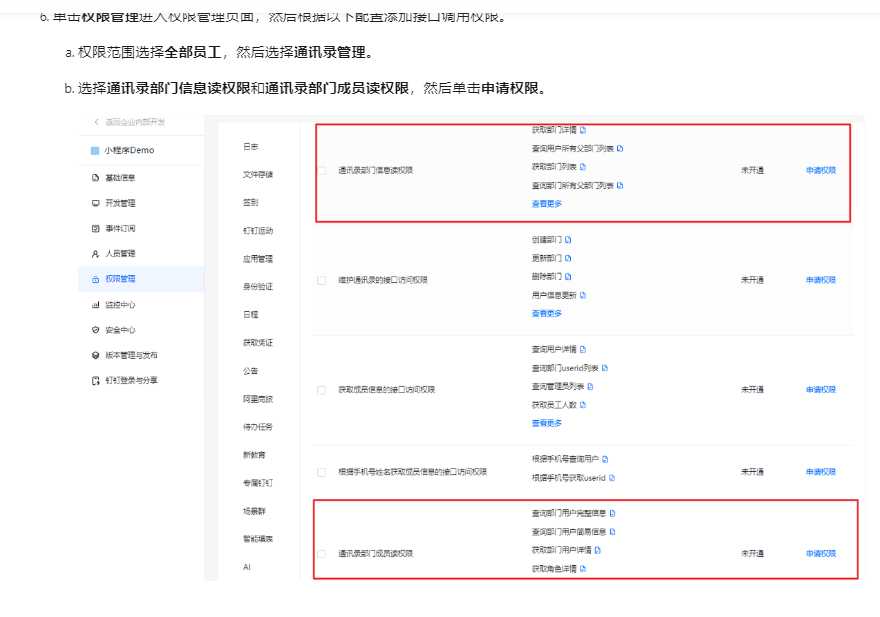Viewport: 880px width, 617px height.
Task: Click 申请权限 for 通讯录部门成员读权限
Action: pos(821,554)
